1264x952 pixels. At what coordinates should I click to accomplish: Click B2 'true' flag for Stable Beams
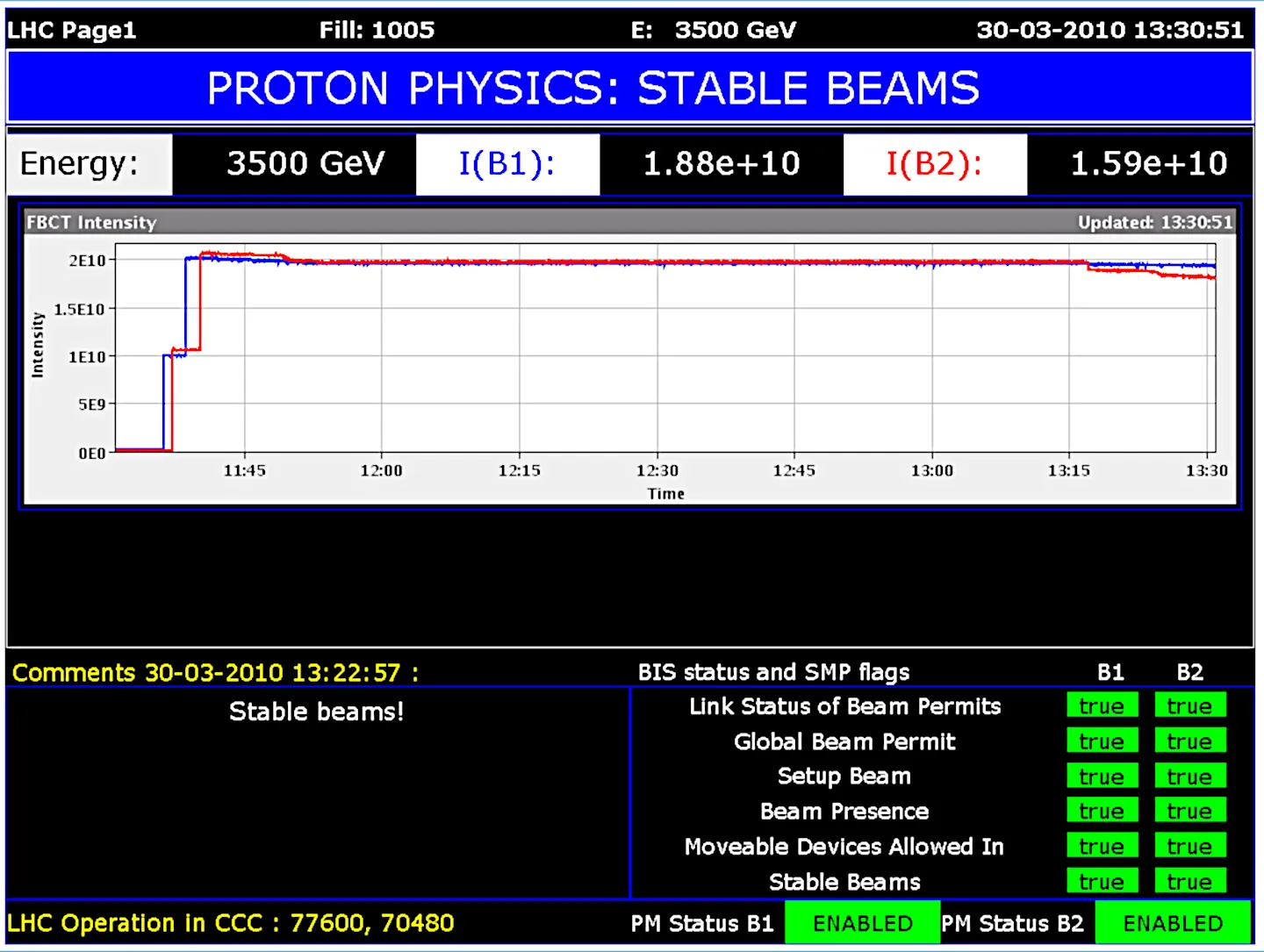click(x=1189, y=880)
